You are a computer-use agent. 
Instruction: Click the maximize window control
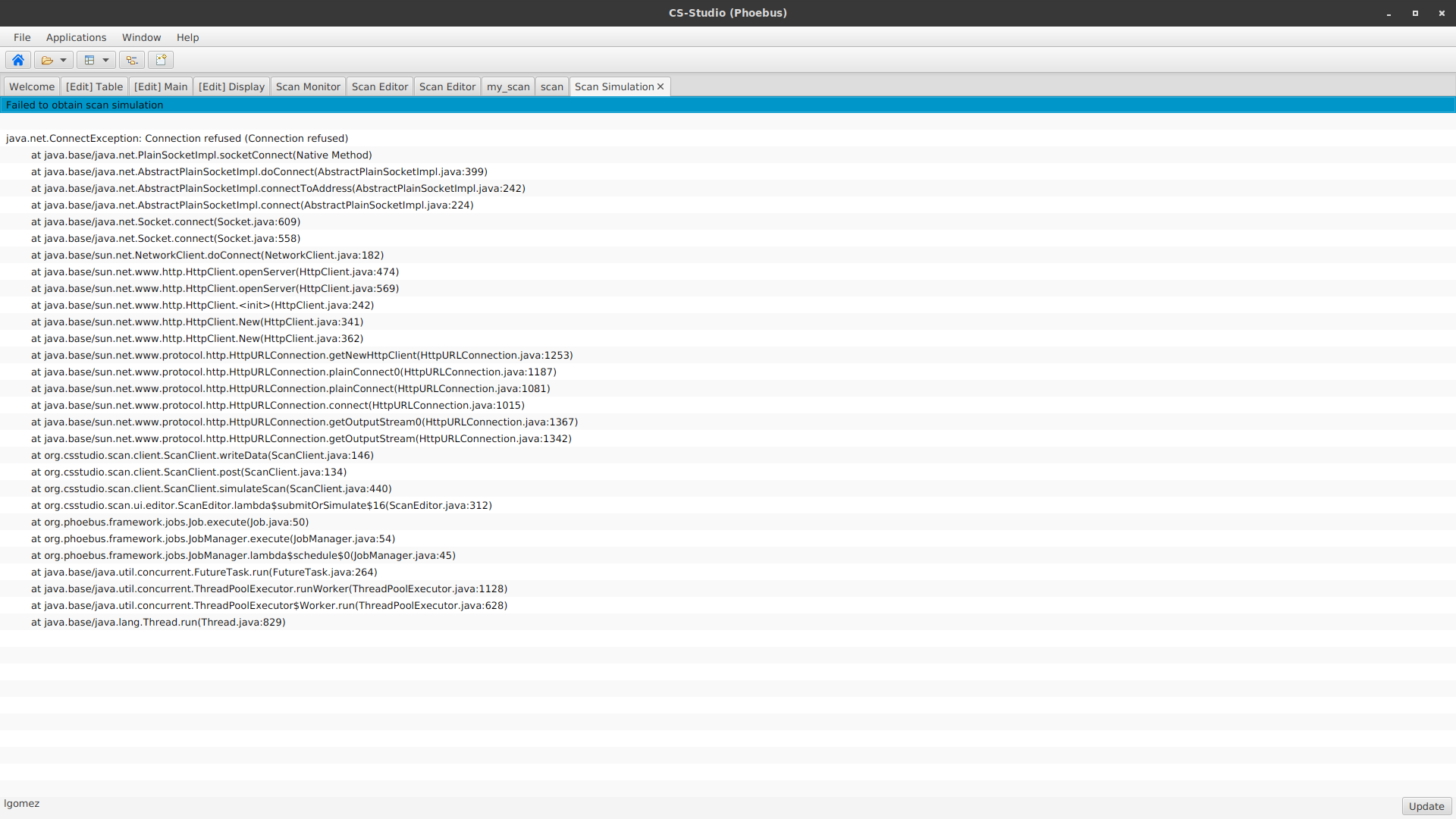point(1414,13)
